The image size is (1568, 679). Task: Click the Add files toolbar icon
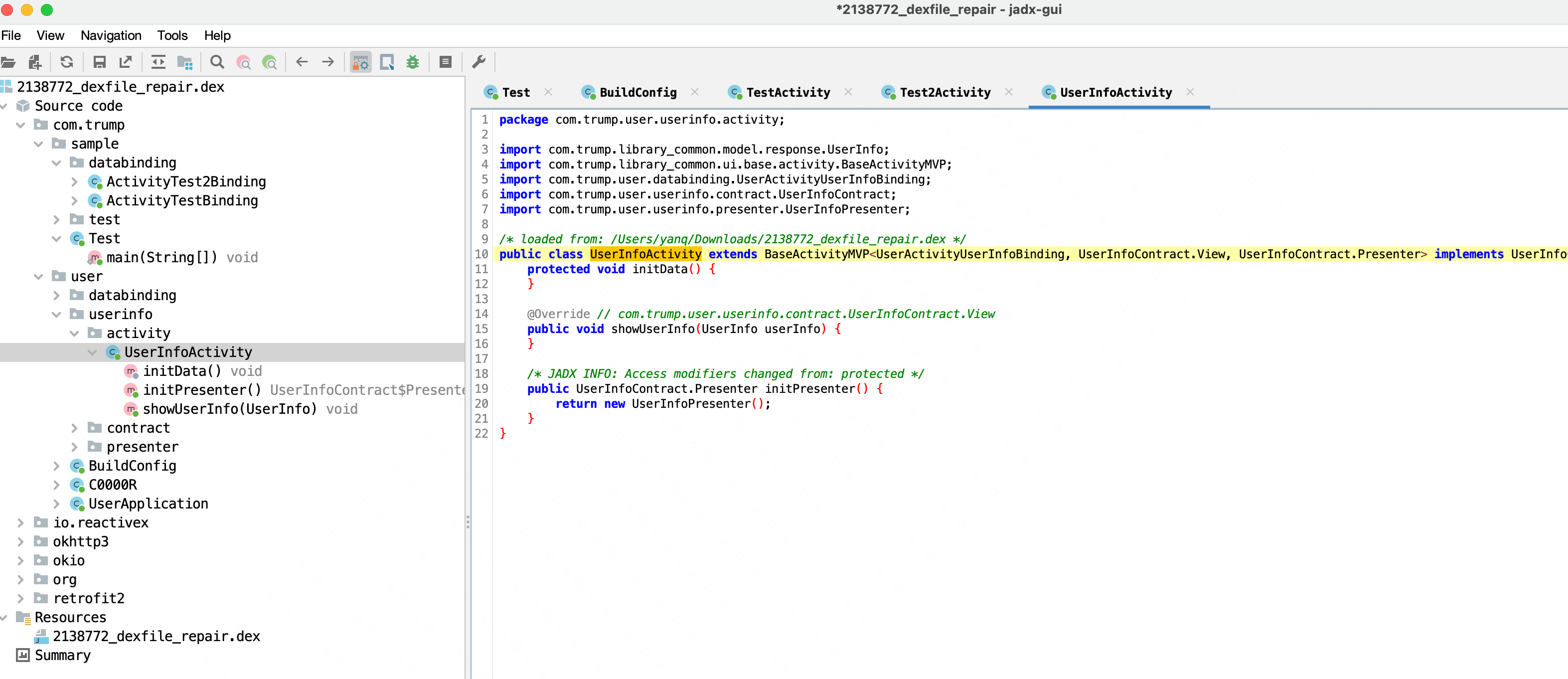[35, 62]
